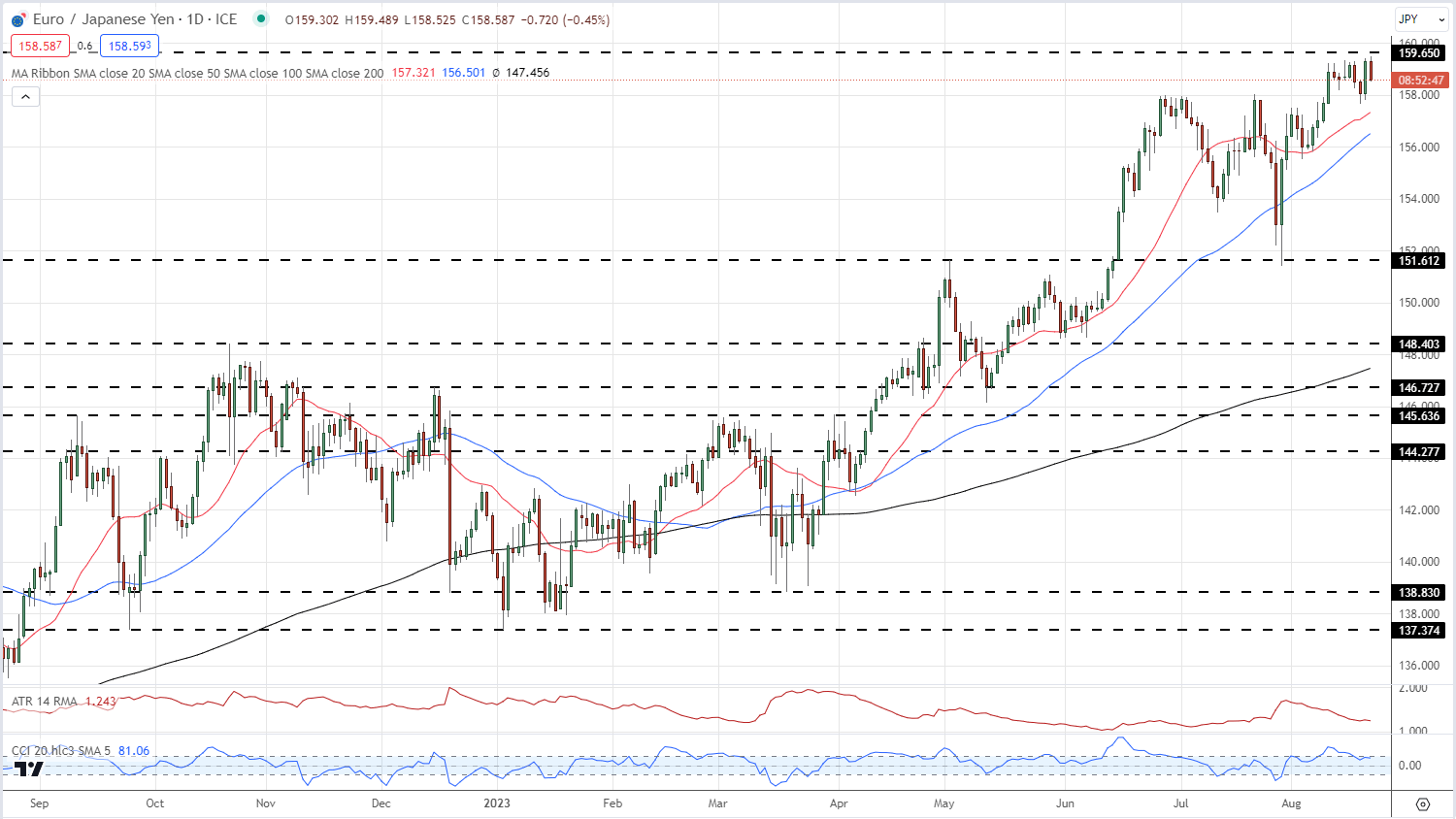This screenshot has width=1456, height=819.
Task: Click the open price O159.302
Action: 312,19
